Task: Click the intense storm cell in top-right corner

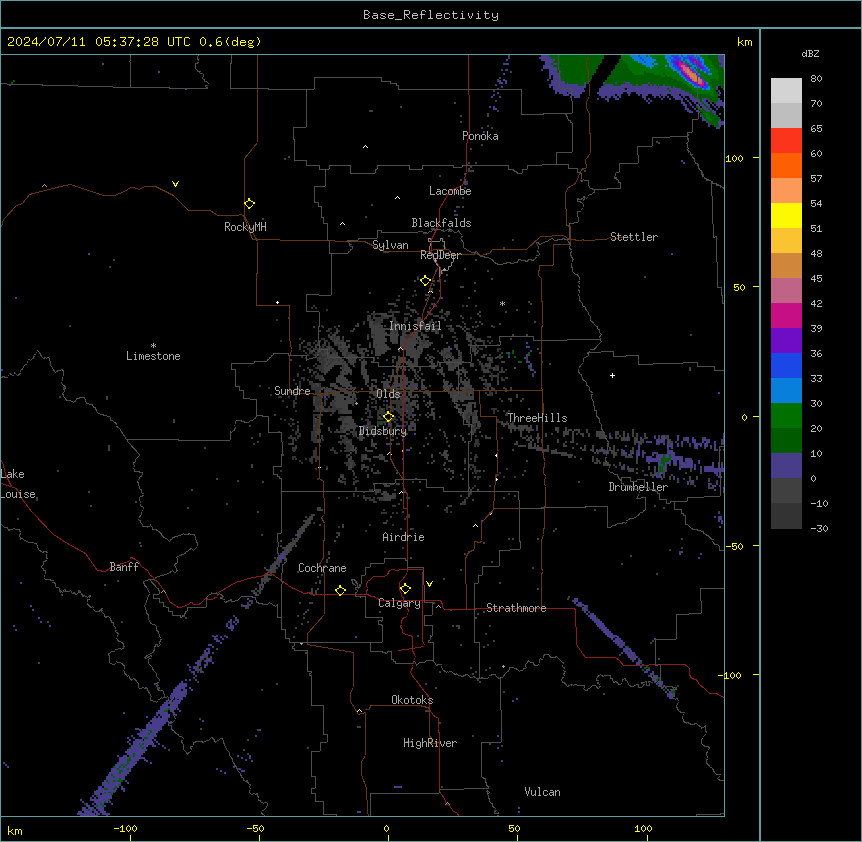Action: click(x=692, y=74)
